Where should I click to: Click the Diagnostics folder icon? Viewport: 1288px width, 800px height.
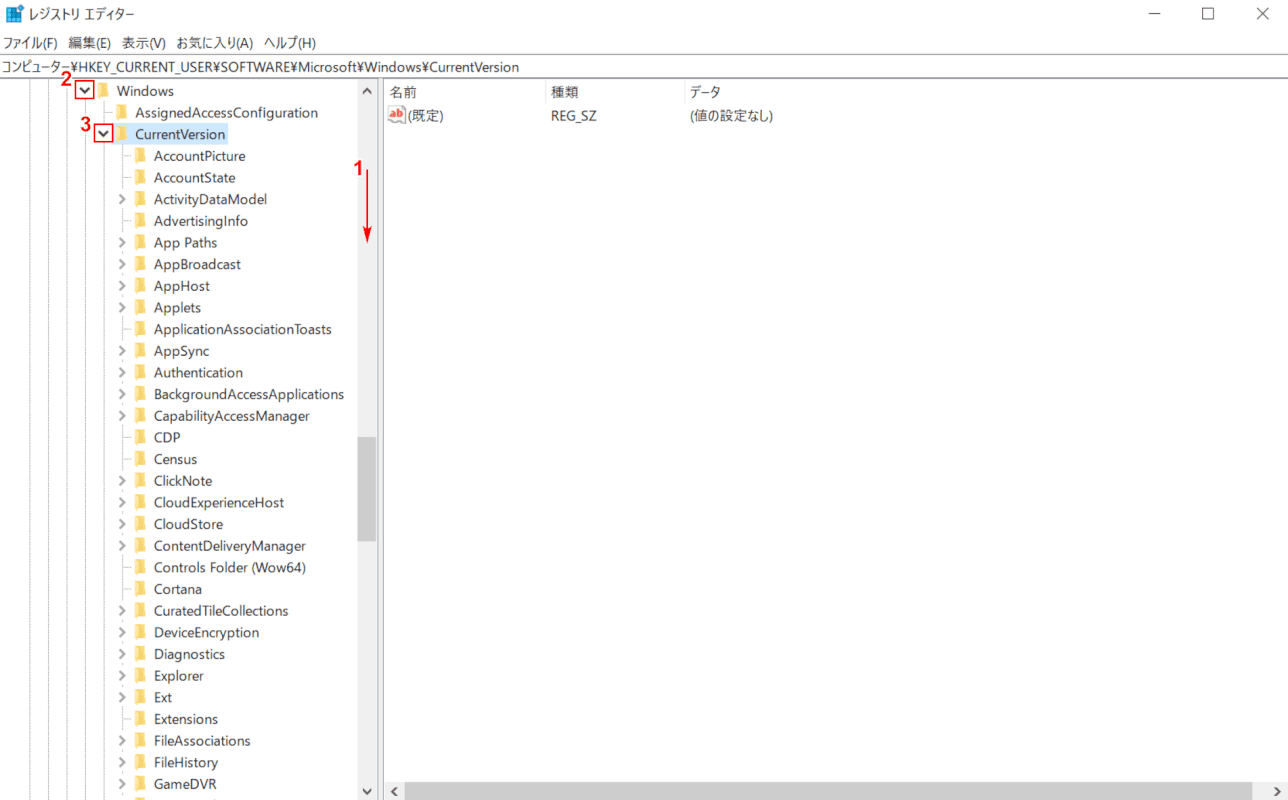coord(140,654)
